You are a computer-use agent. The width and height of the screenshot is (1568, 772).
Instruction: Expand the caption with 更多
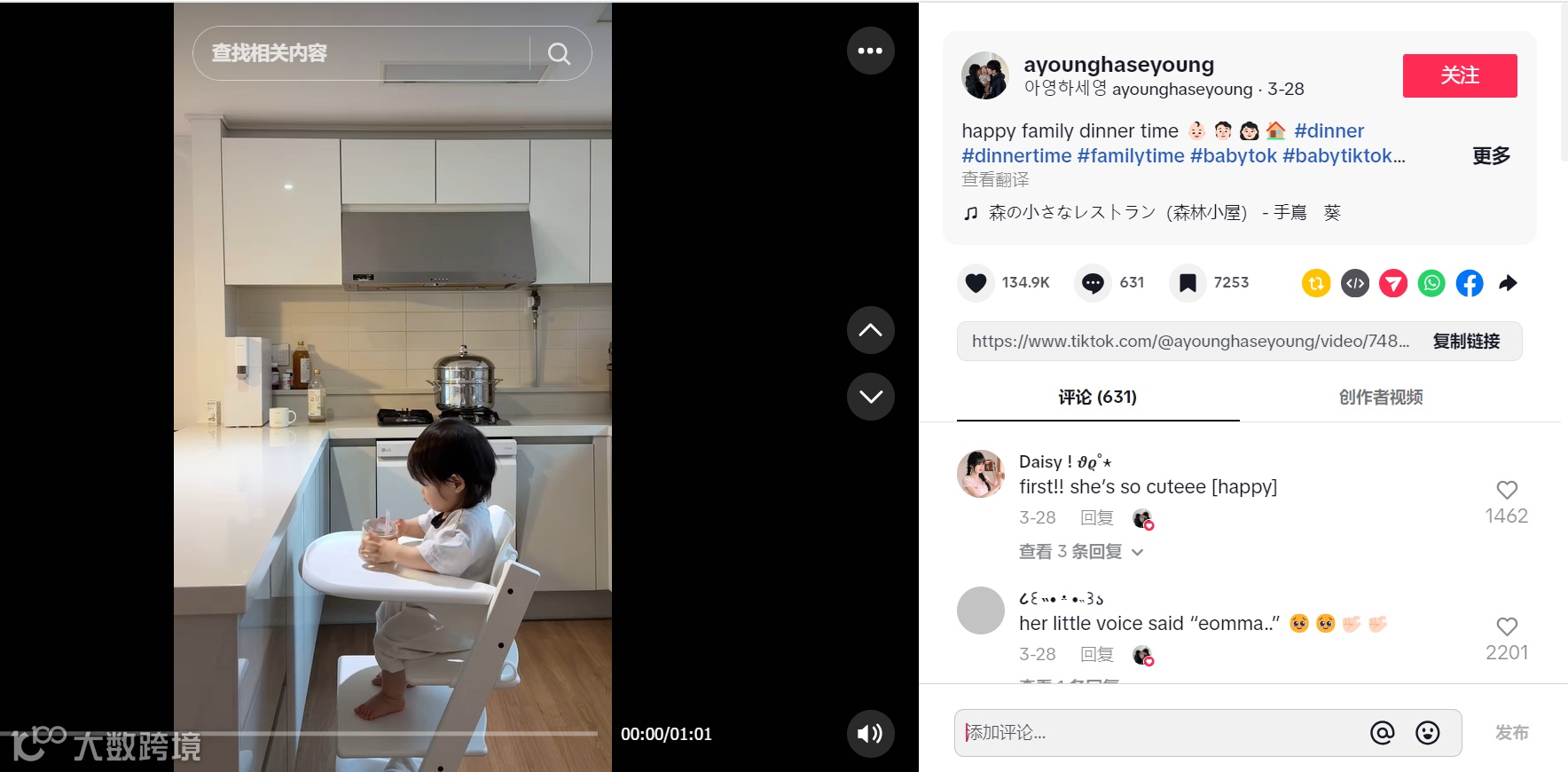click(x=1491, y=156)
